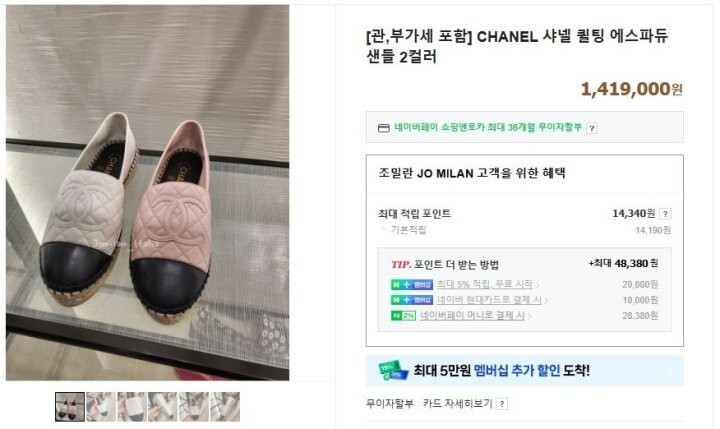Open 네이버 현대카드로 결제 시 link

pos(489,300)
